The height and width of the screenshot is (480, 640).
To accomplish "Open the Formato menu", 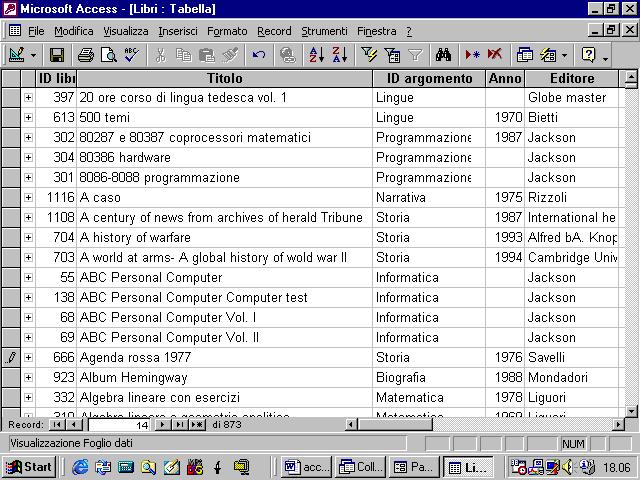I will (x=227, y=31).
